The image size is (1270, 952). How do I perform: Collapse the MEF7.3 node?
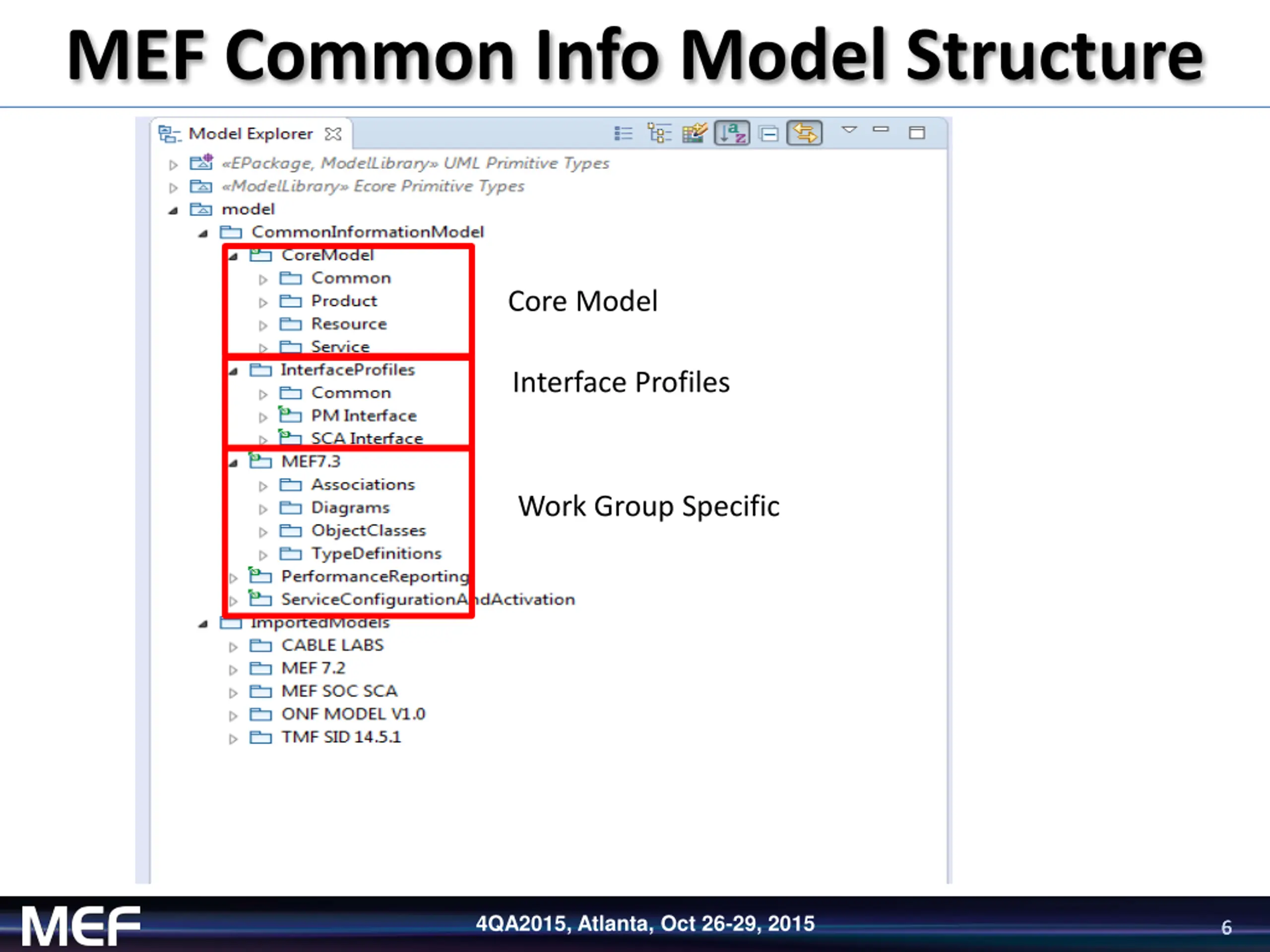coord(233,463)
